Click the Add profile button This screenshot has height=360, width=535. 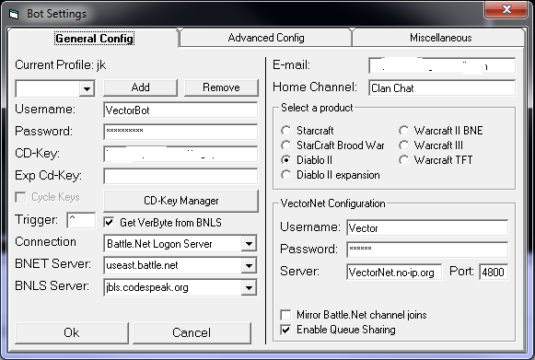coord(140,88)
